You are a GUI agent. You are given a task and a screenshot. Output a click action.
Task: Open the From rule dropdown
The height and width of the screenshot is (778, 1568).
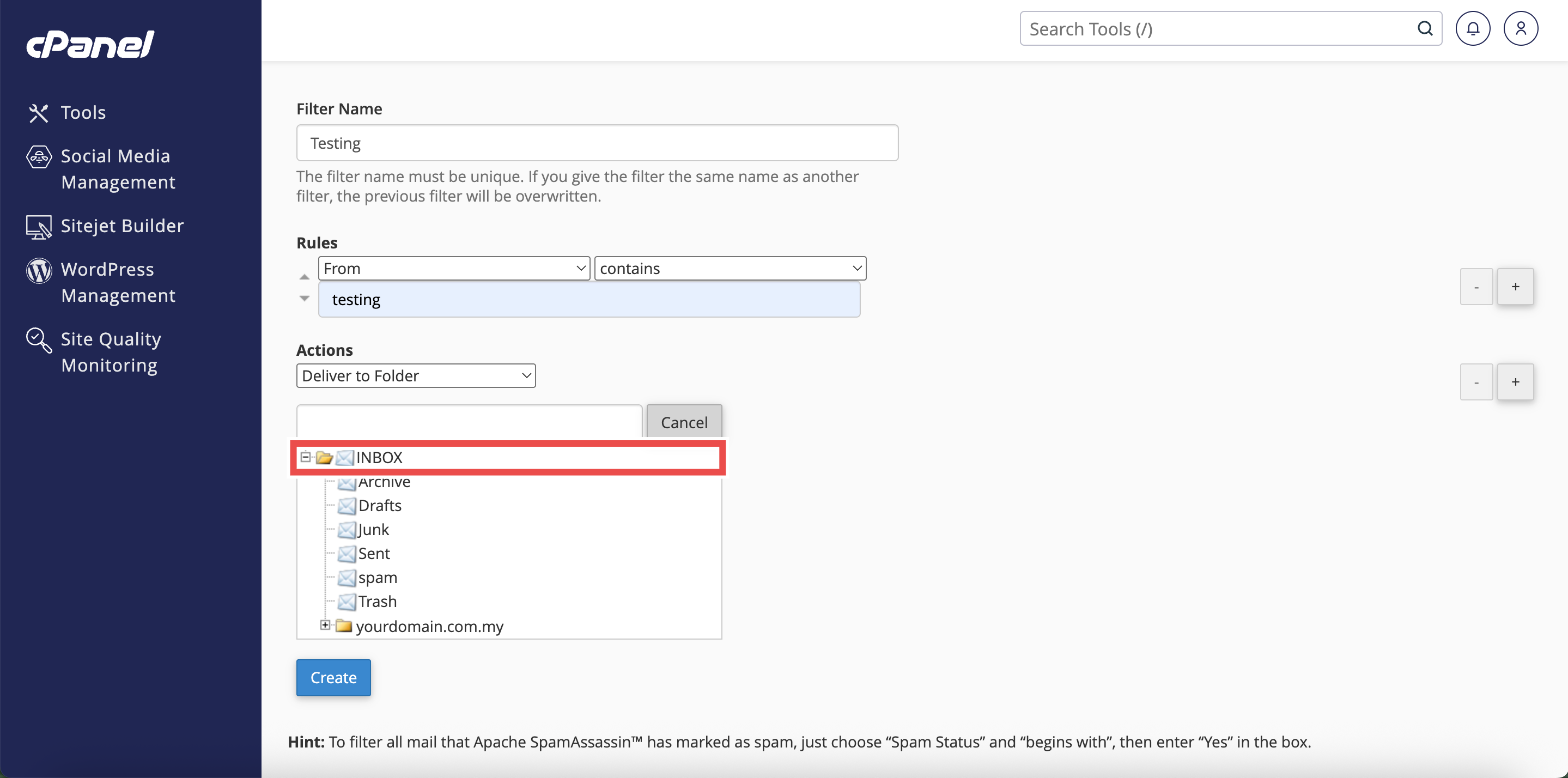coord(453,269)
